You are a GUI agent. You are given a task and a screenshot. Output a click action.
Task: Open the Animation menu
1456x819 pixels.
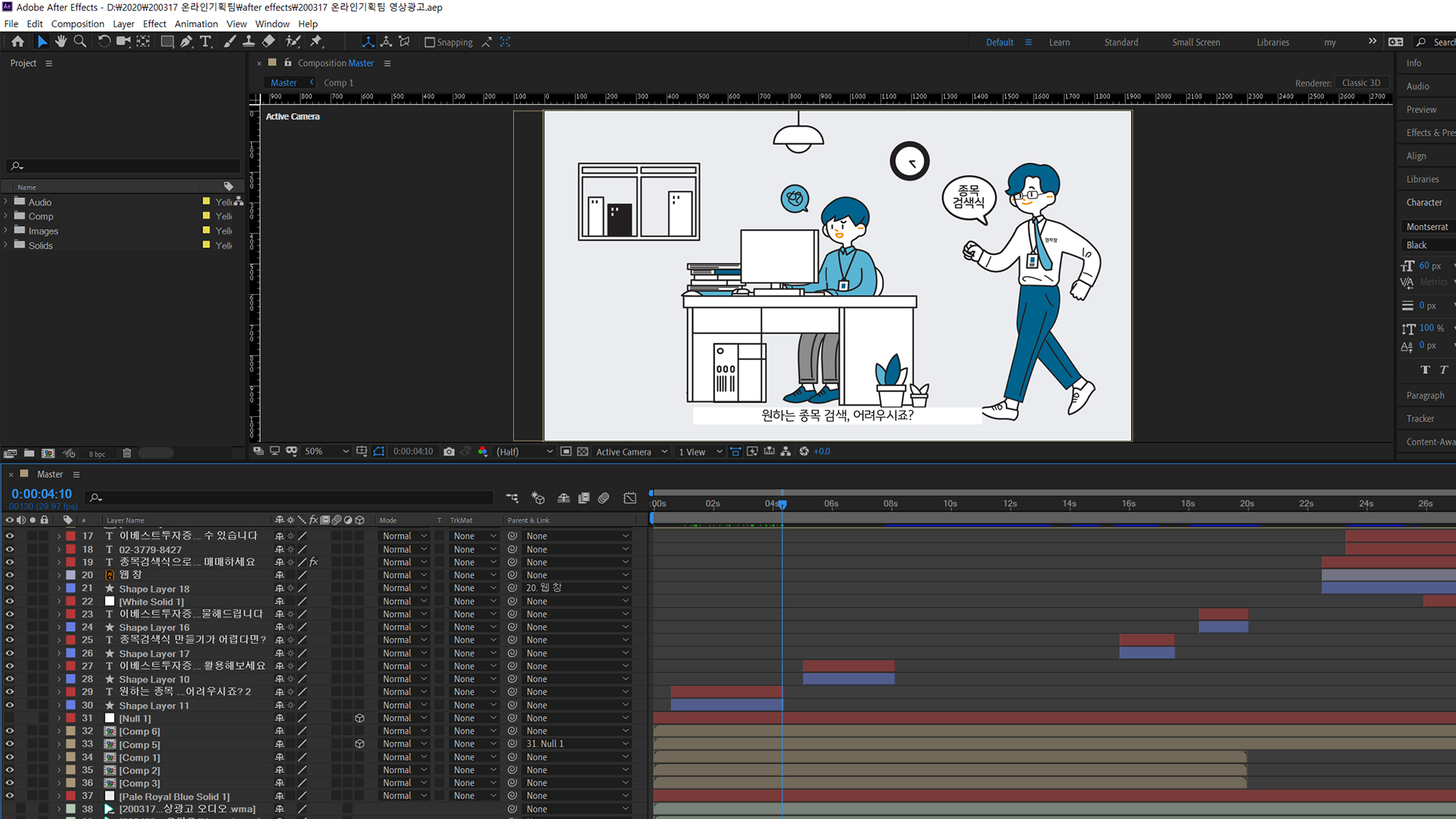(x=196, y=24)
